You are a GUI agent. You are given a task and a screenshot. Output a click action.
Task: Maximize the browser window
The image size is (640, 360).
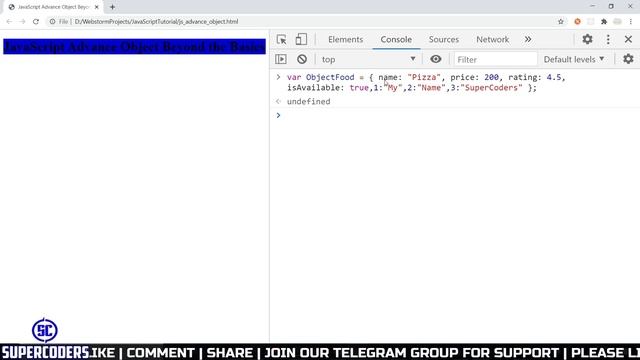(x=611, y=6)
